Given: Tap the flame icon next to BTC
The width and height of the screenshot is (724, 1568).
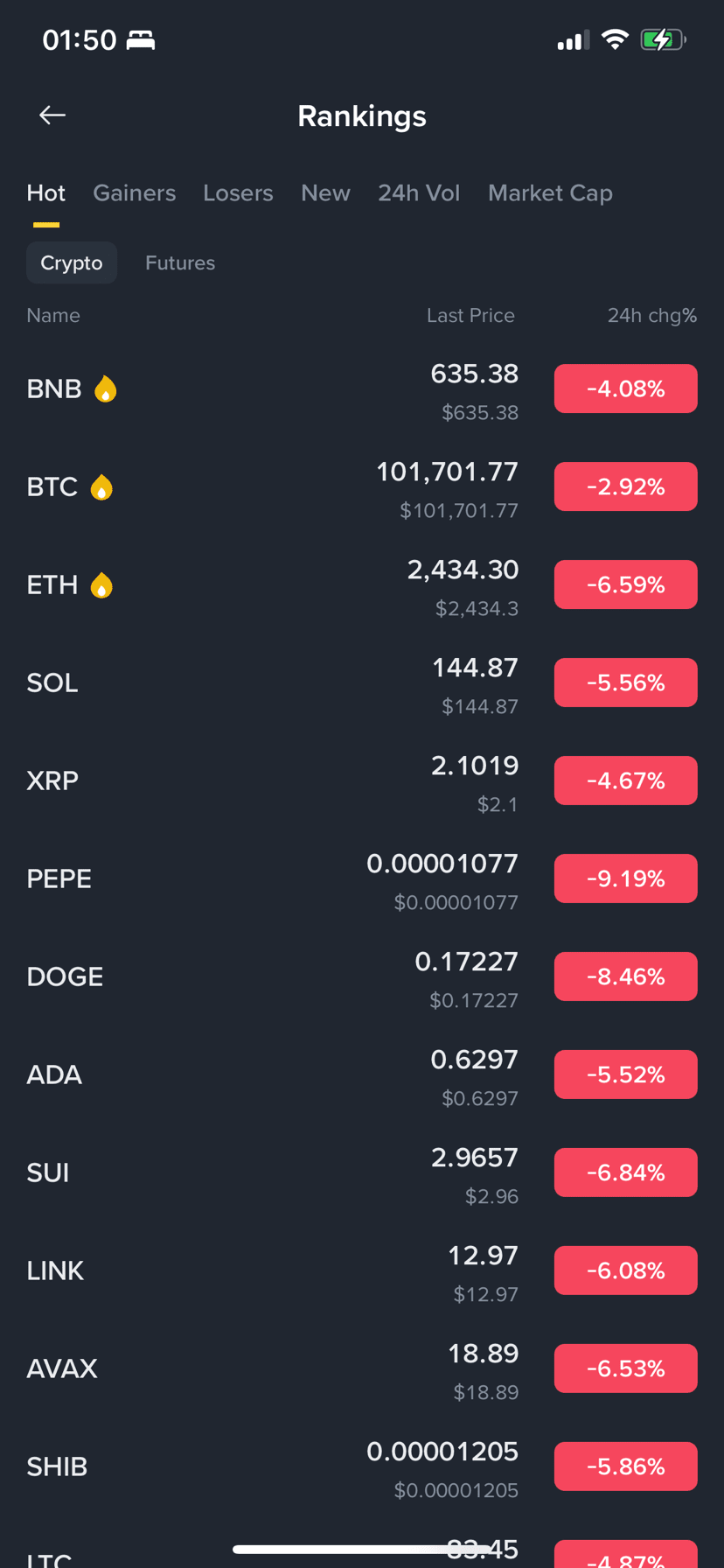Looking at the screenshot, I should (101, 486).
